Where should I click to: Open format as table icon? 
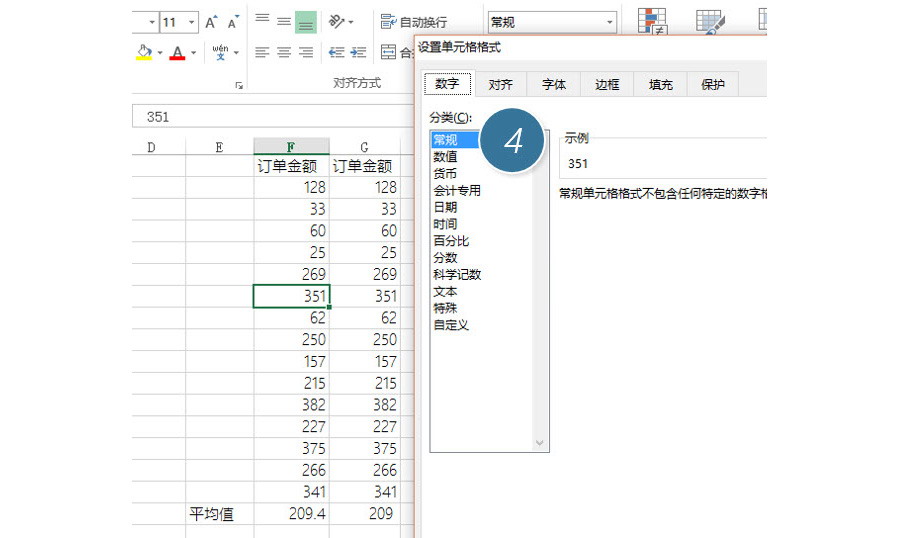pos(710,22)
